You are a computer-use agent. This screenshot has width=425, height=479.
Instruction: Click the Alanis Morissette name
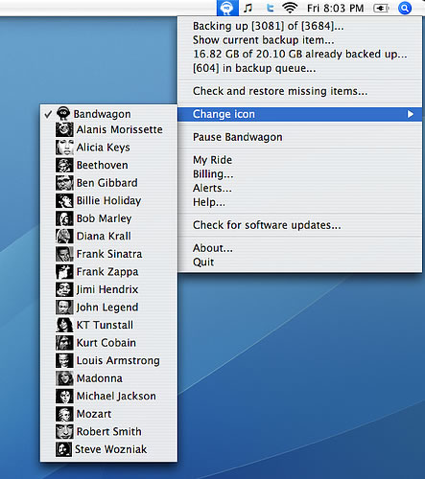coord(119,129)
